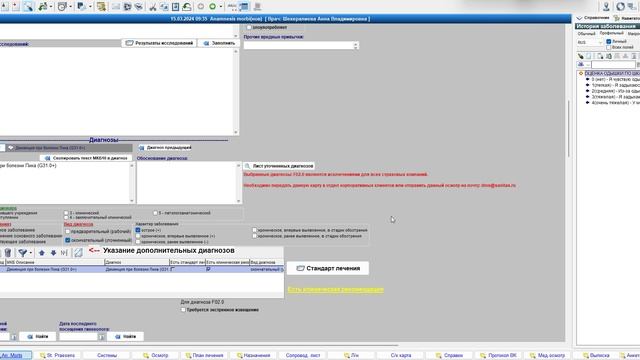Screen dimensions: 640x360
Task: Open dropdown arrow next to green figure icon
Action: point(51,7)
